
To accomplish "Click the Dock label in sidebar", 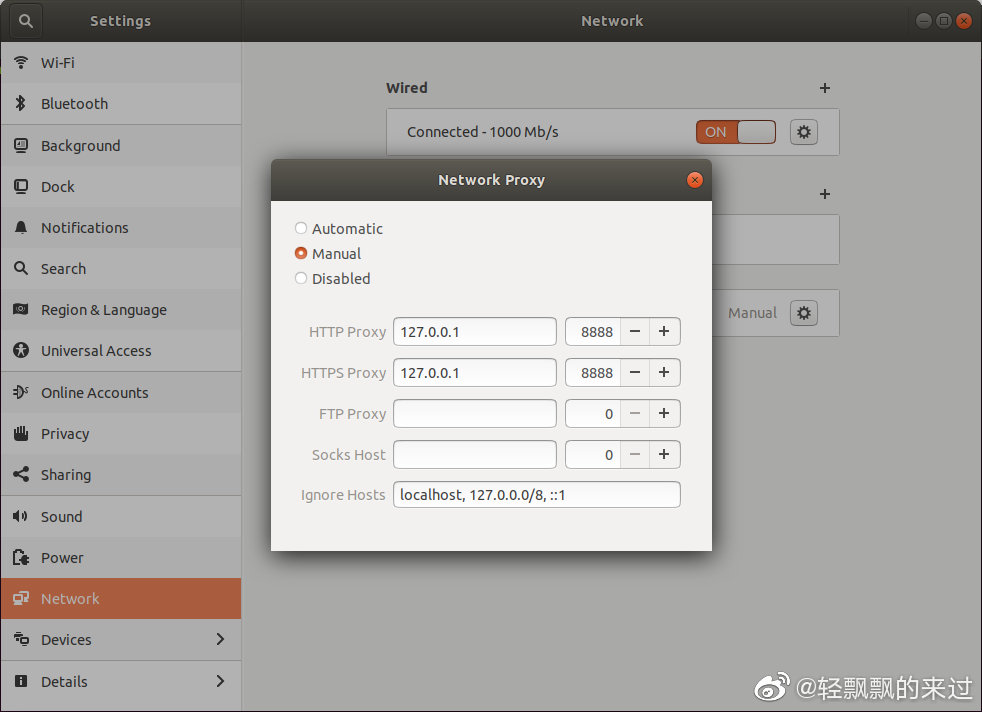I will point(58,187).
